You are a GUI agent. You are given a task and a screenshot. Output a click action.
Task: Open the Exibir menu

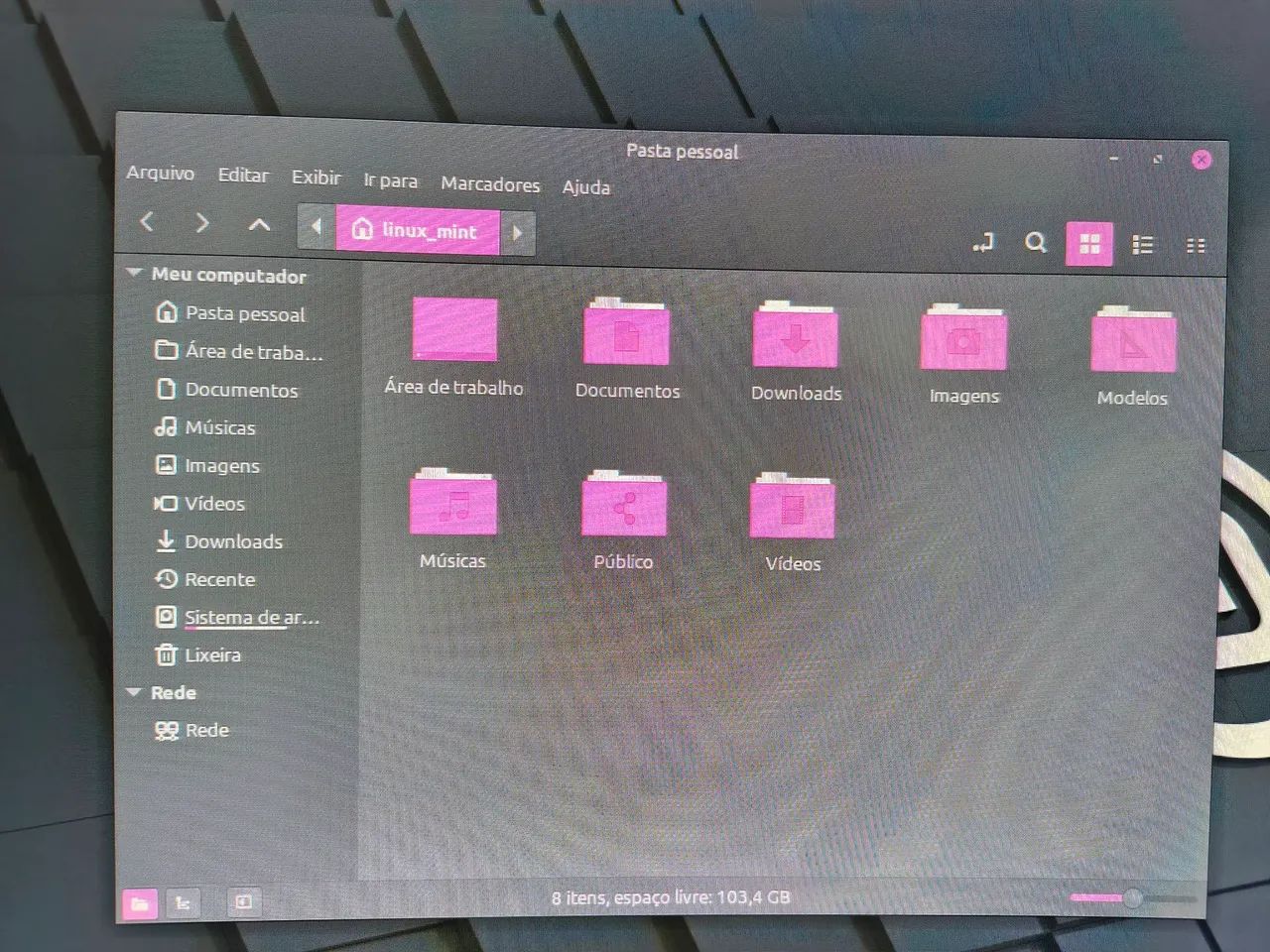317,178
